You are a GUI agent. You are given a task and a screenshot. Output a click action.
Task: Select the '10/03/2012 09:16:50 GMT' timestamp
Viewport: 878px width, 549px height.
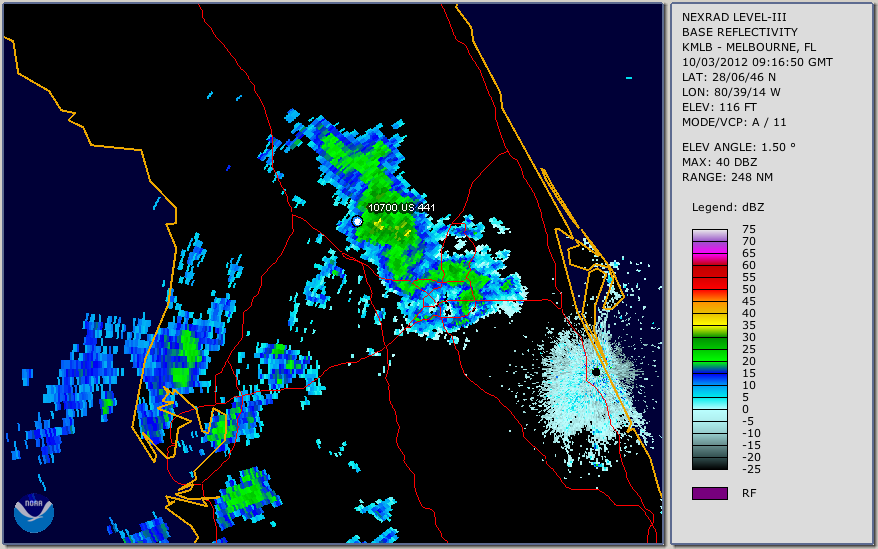coord(757,62)
